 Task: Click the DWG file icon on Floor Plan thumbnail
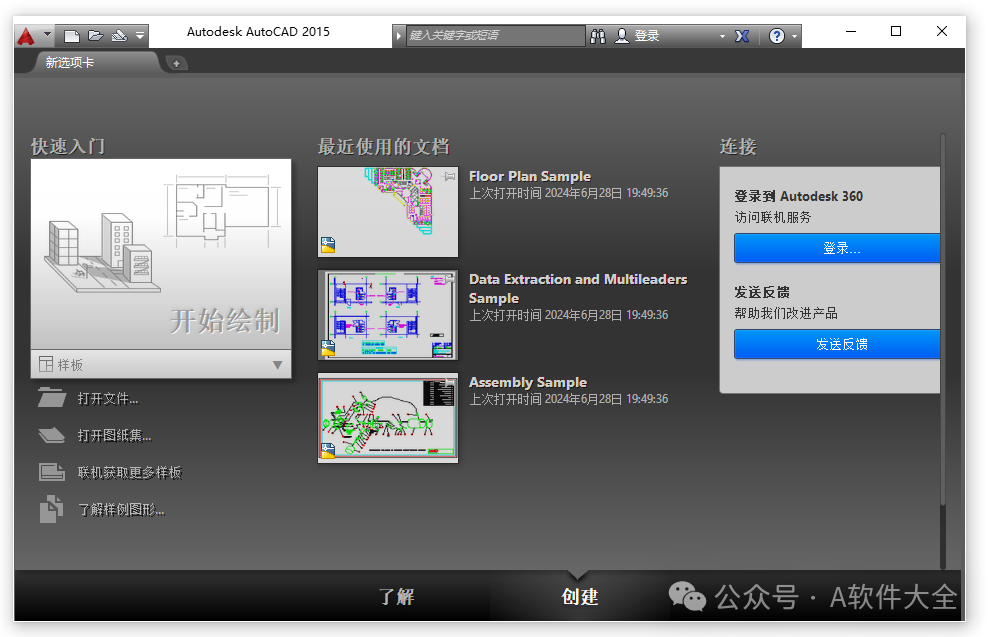point(328,245)
